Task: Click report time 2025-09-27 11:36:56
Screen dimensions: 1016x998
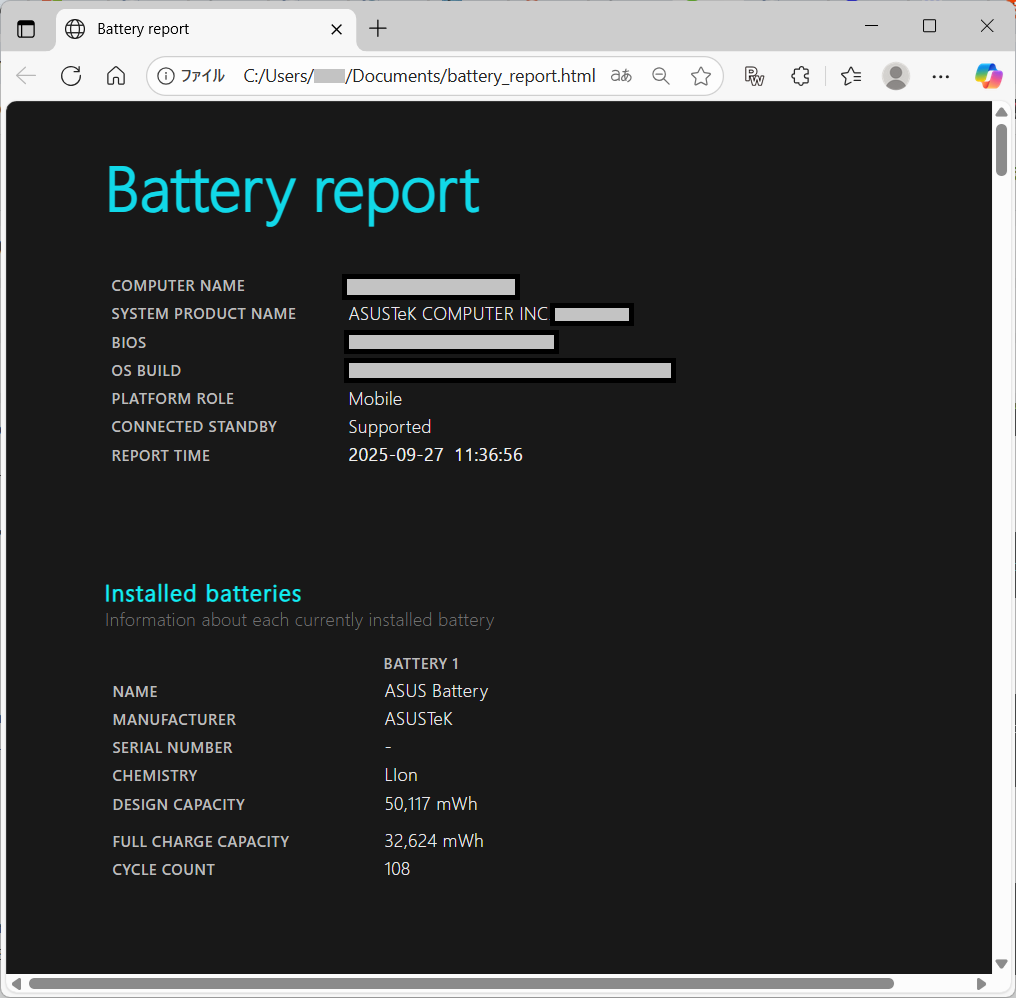Action: (435, 455)
